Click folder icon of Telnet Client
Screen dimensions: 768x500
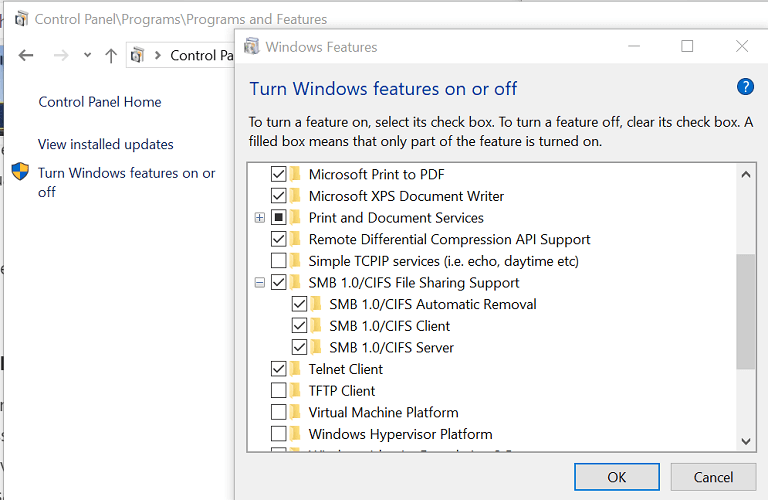[295, 368]
